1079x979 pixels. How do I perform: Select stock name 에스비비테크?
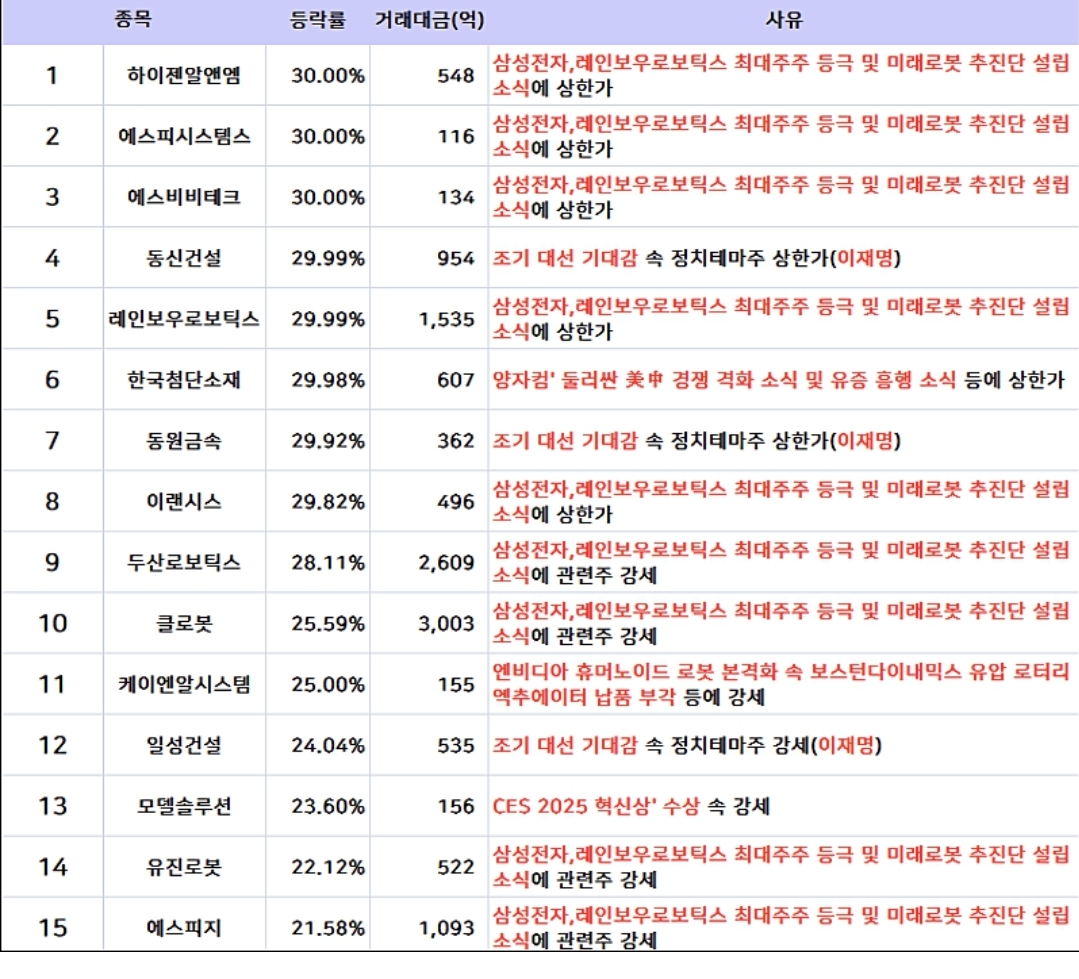pos(184,197)
